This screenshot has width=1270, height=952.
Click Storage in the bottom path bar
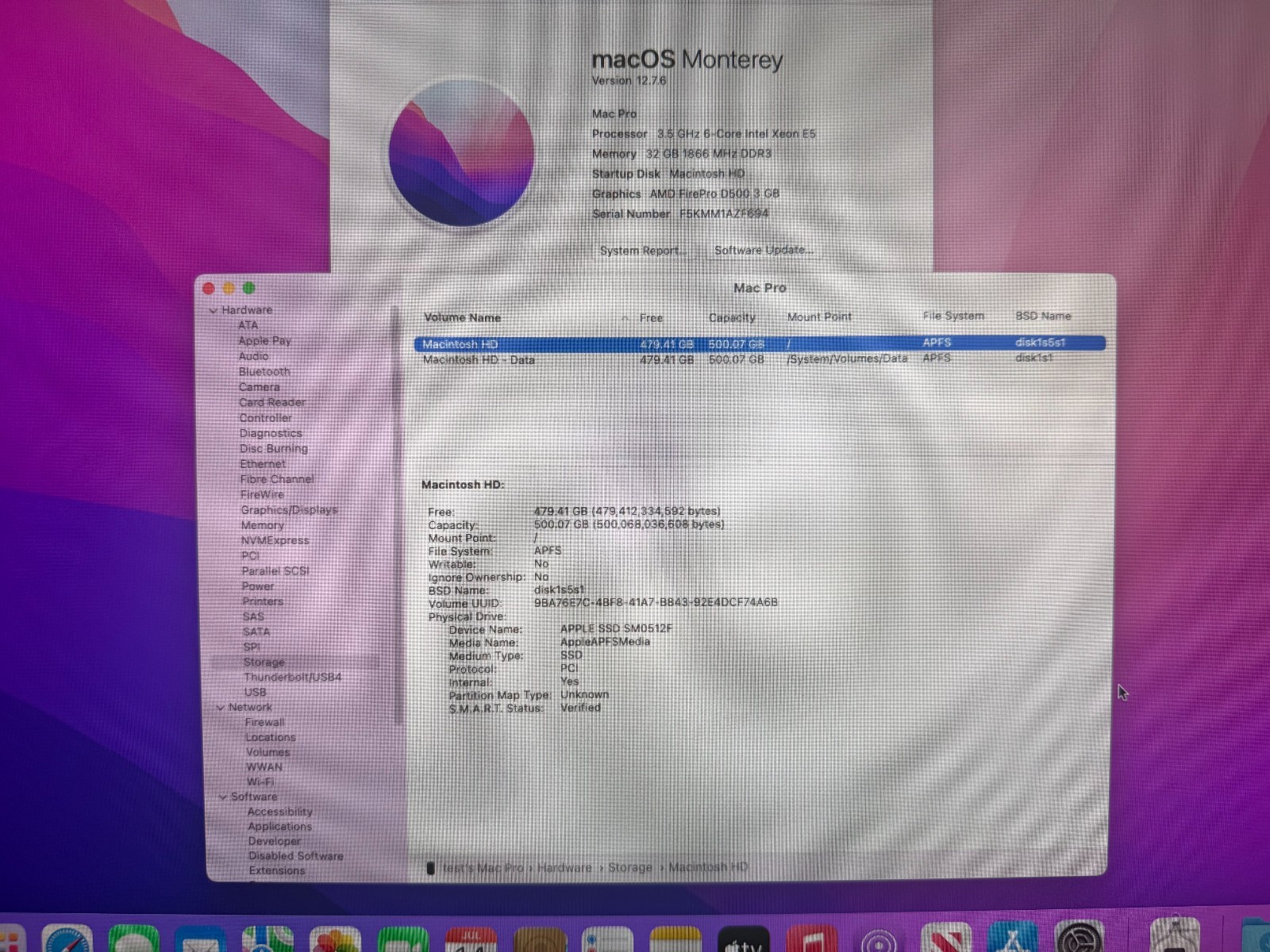630,868
